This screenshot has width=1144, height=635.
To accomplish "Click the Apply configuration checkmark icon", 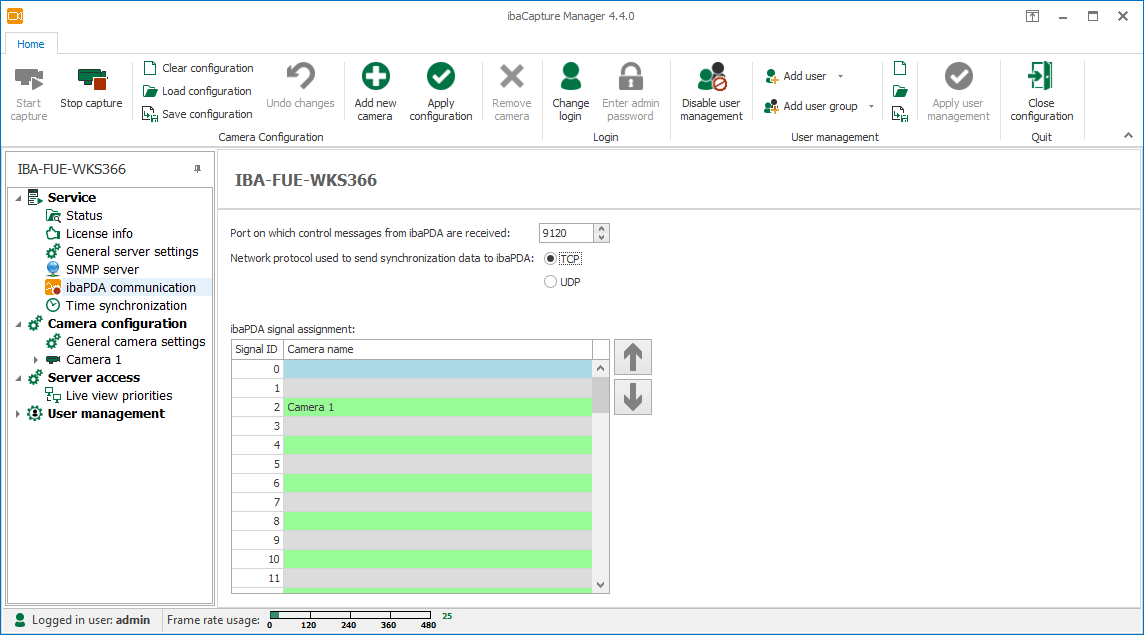I will [440, 77].
